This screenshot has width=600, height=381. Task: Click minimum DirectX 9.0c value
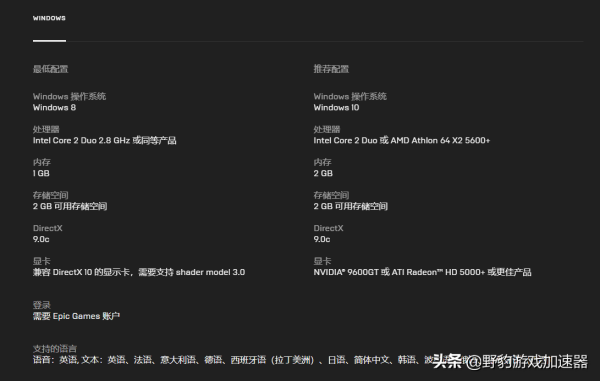tap(41, 239)
